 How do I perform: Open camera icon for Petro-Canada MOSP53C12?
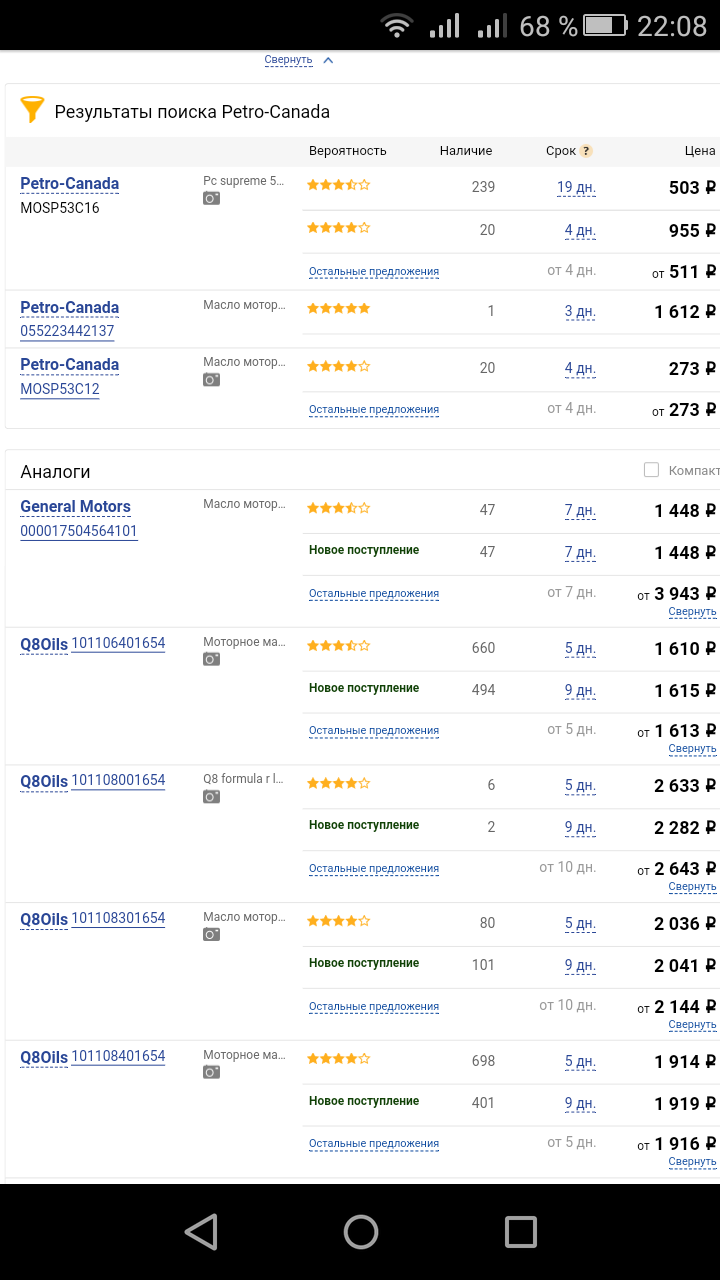coord(211,380)
